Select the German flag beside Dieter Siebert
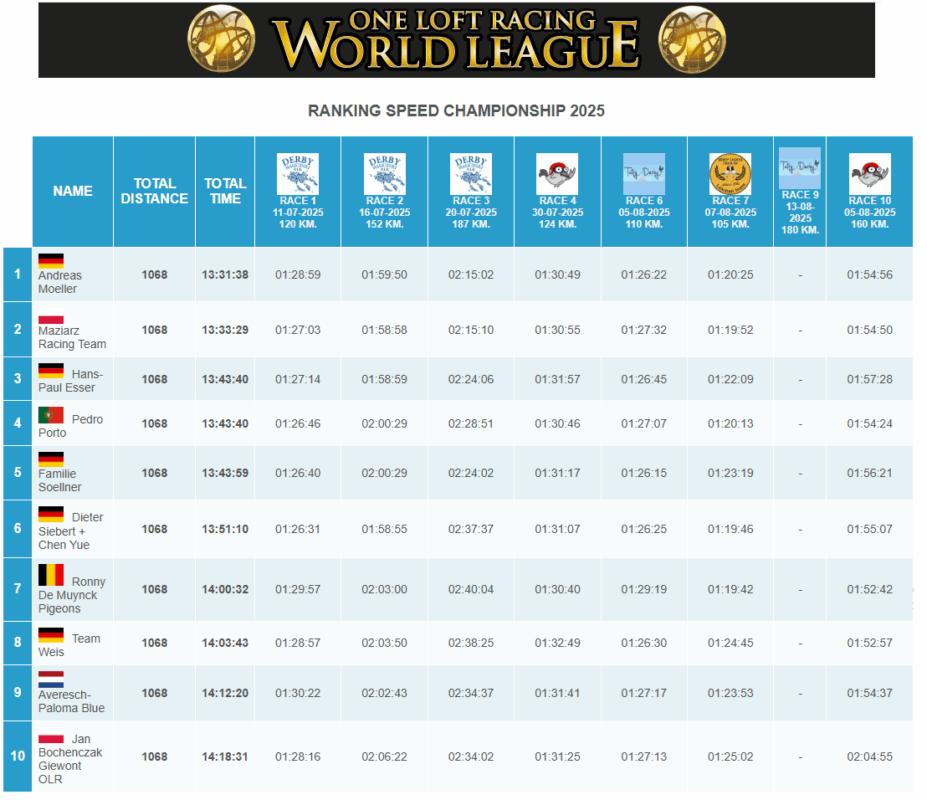 click(51, 514)
